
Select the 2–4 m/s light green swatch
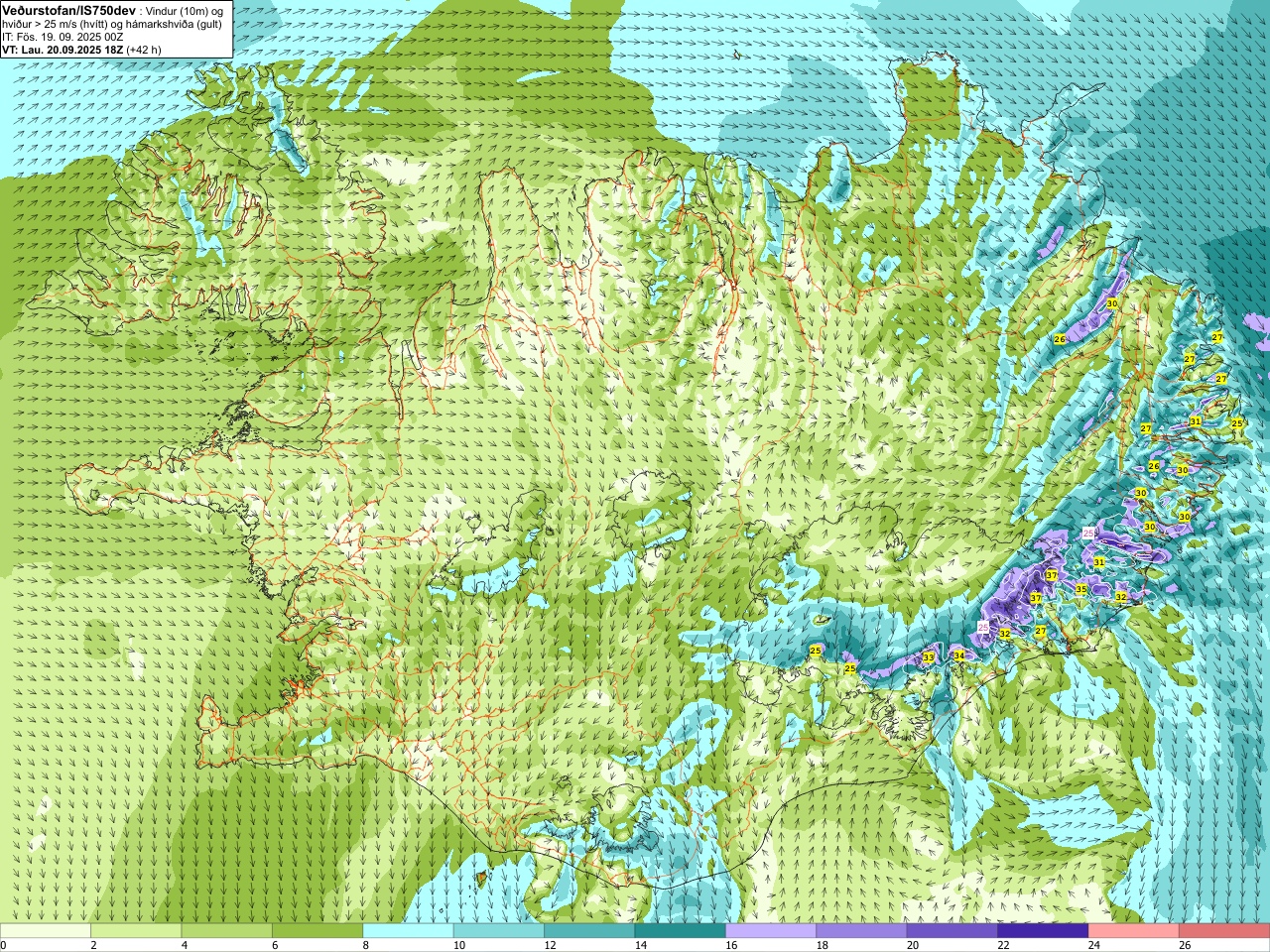click(136, 931)
